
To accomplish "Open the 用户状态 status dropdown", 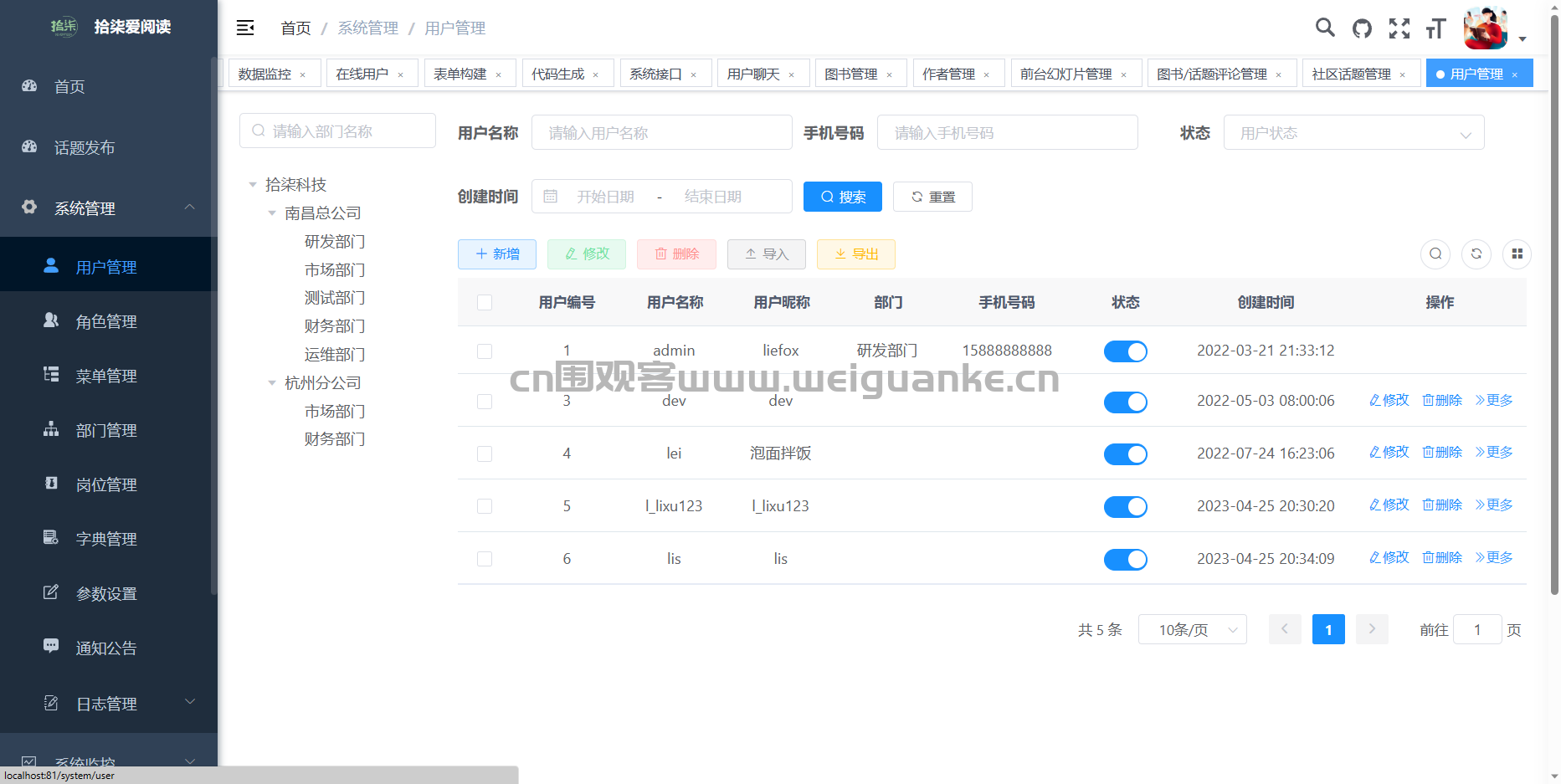I will [1353, 133].
